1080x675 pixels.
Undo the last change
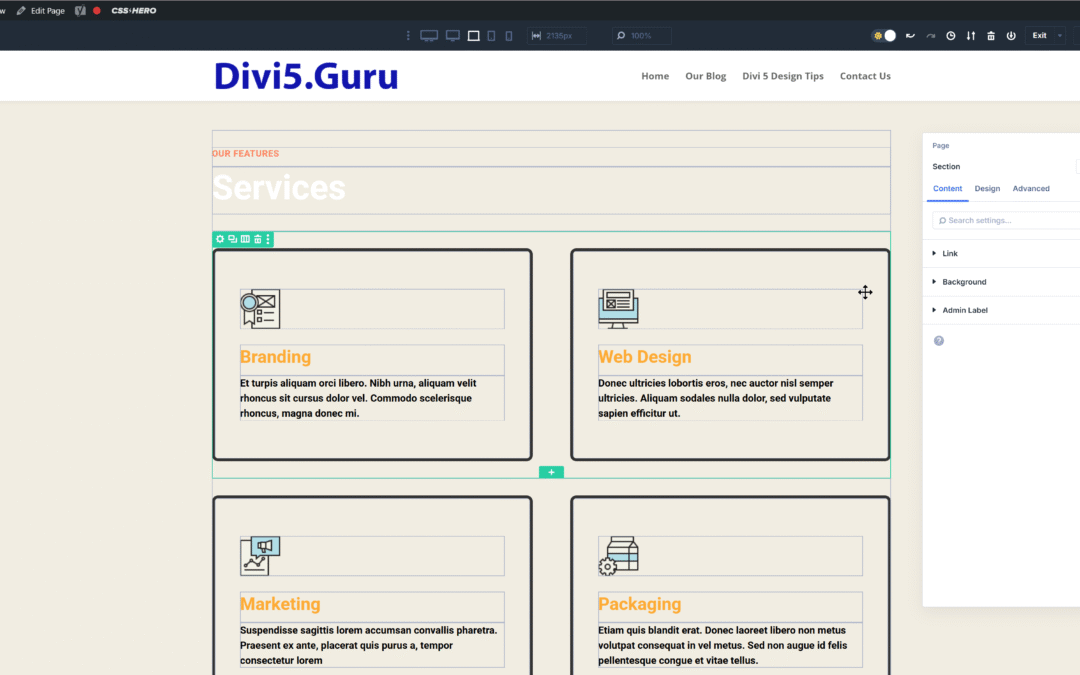[909, 36]
